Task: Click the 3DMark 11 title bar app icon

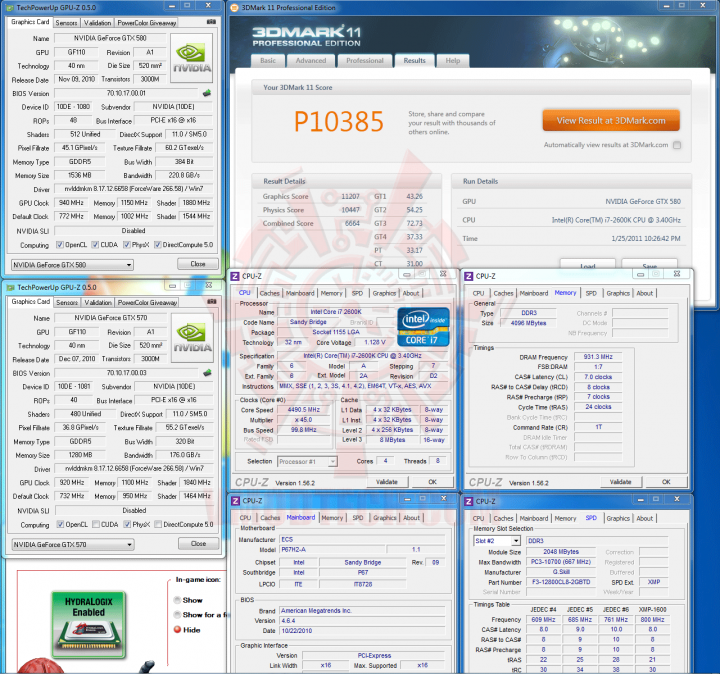Action: point(234,8)
